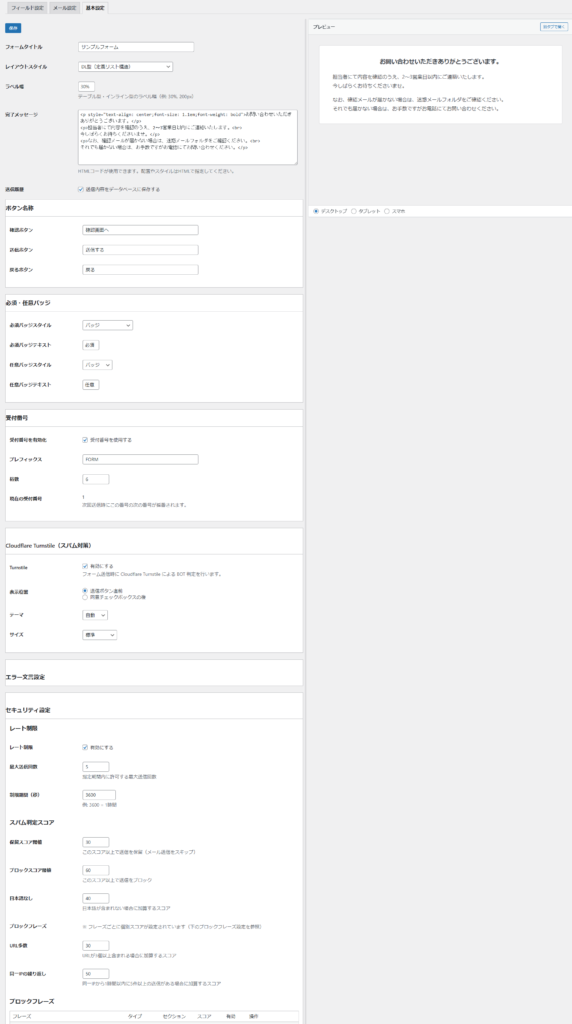Open the フィールド設定 tab
Image resolution: width=572 pixels, height=1024 pixels.
[27, 8]
